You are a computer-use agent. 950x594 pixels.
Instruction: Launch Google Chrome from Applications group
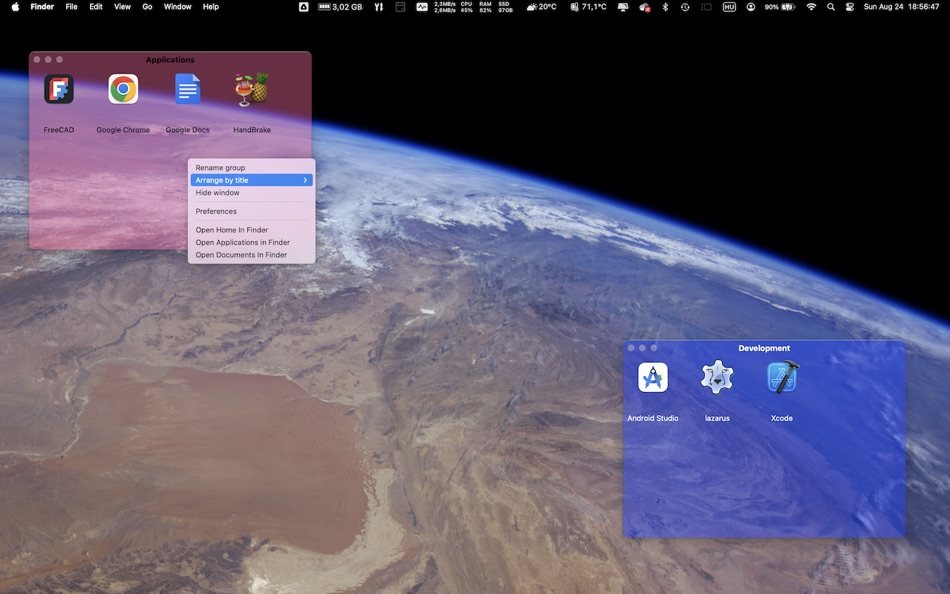pos(123,89)
